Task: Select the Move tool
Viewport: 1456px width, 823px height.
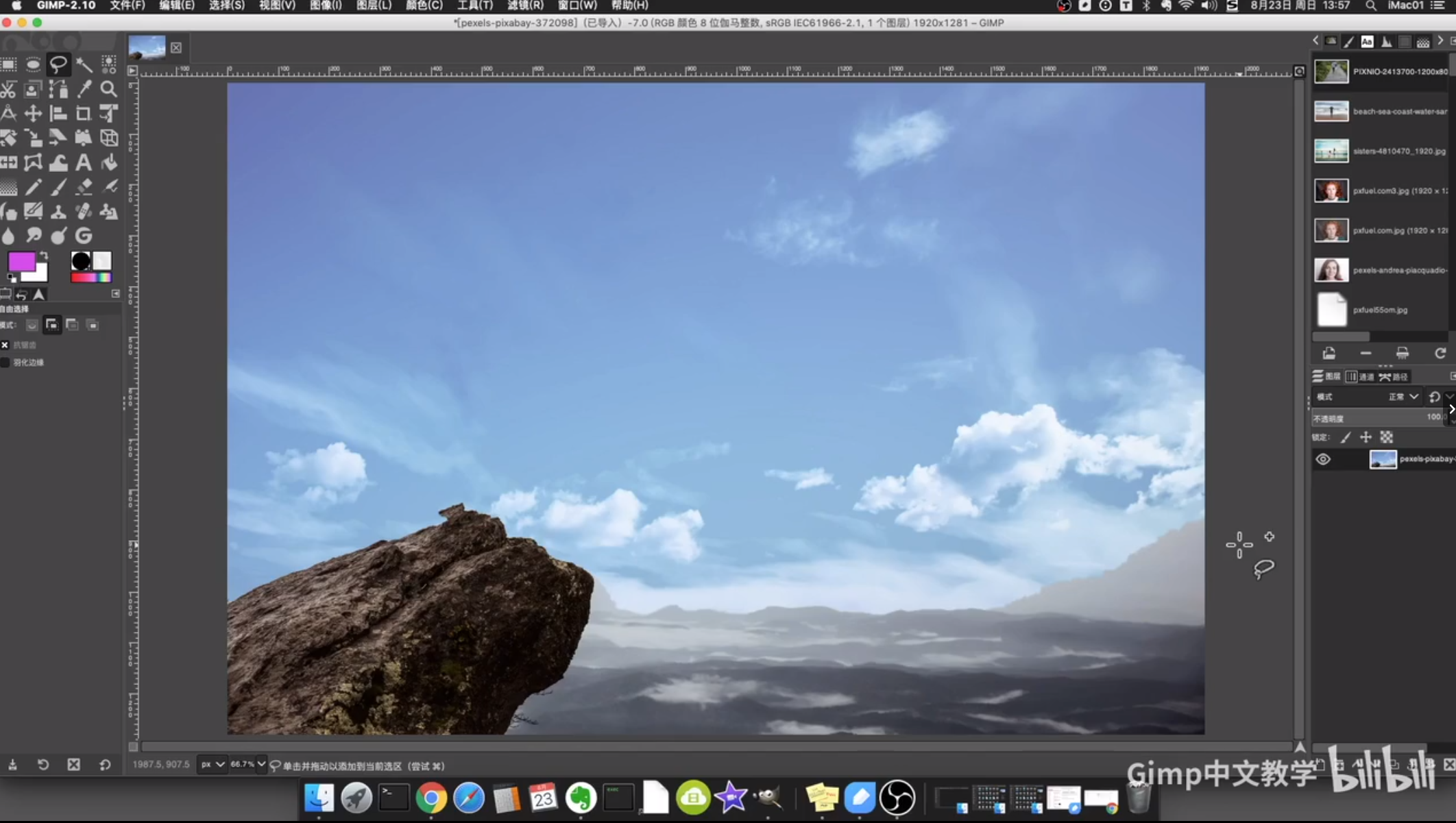Action: pyautogui.click(x=33, y=114)
